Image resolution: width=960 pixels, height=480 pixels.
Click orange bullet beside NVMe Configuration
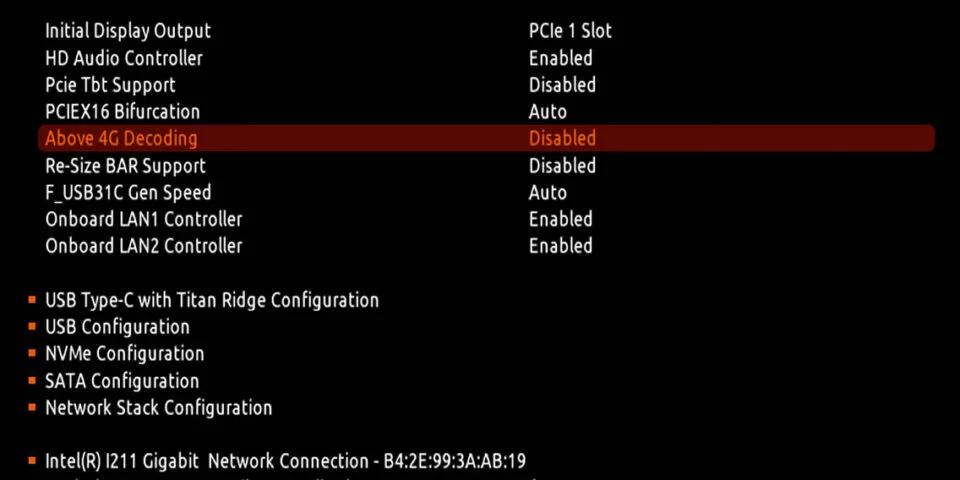pyautogui.click(x=32, y=354)
